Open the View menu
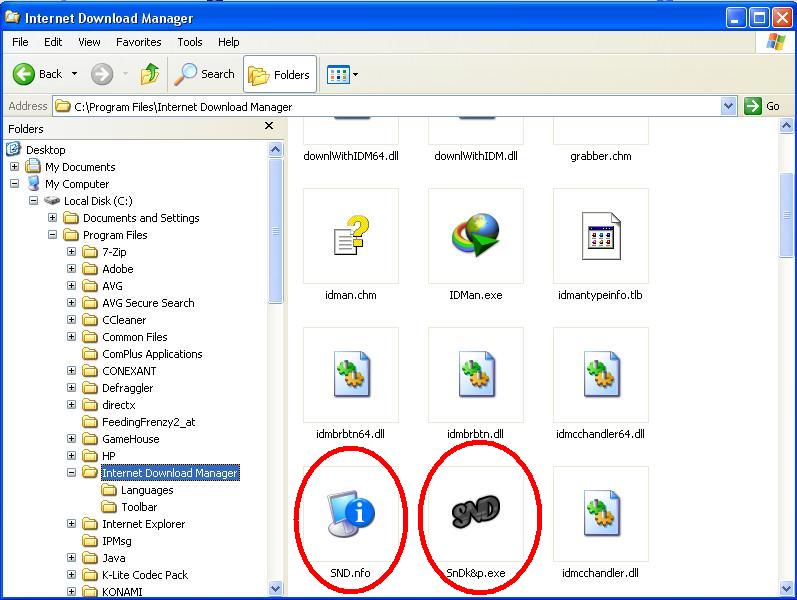 point(89,42)
